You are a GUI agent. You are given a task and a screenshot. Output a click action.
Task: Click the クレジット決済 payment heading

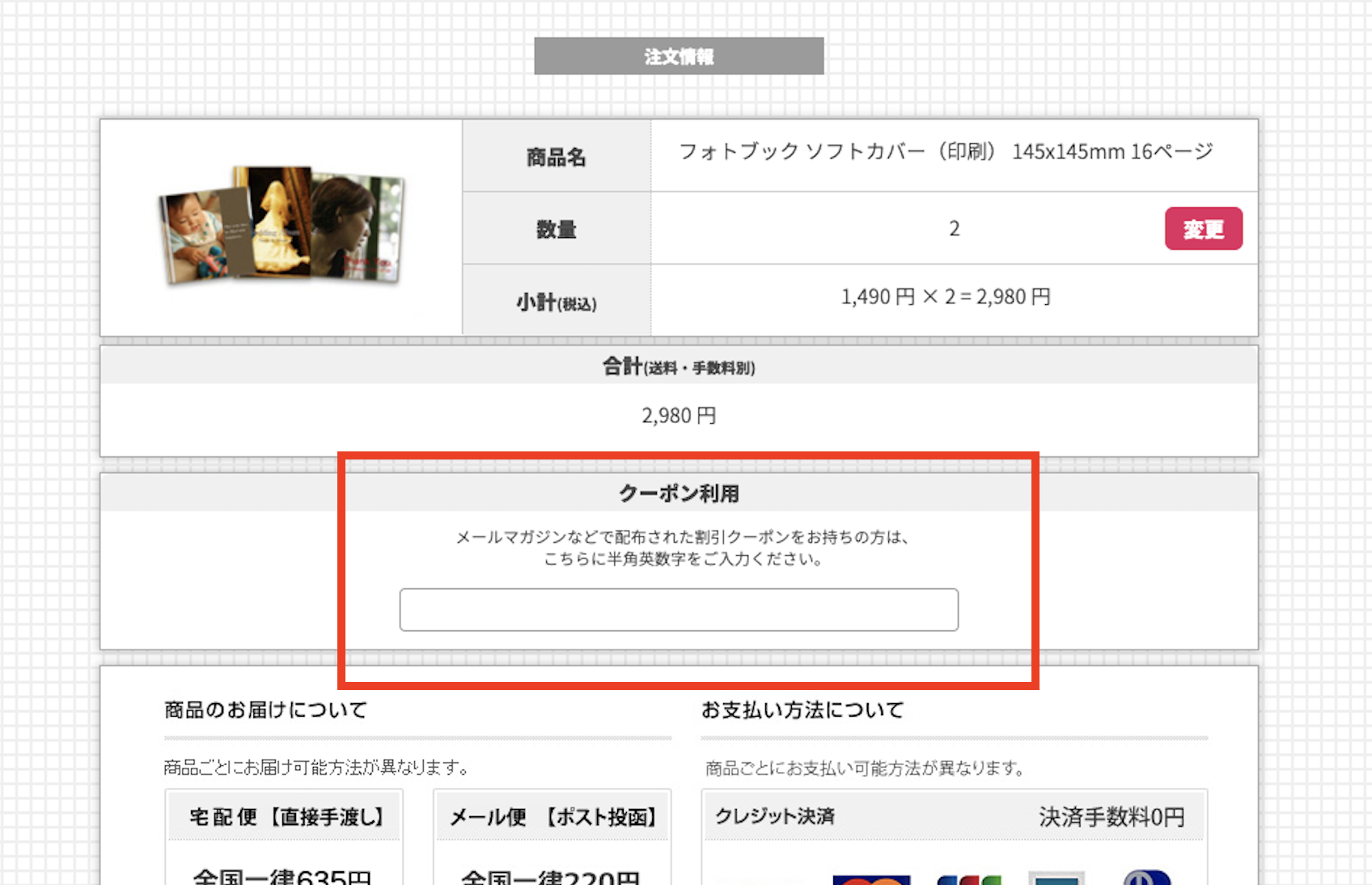(775, 817)
